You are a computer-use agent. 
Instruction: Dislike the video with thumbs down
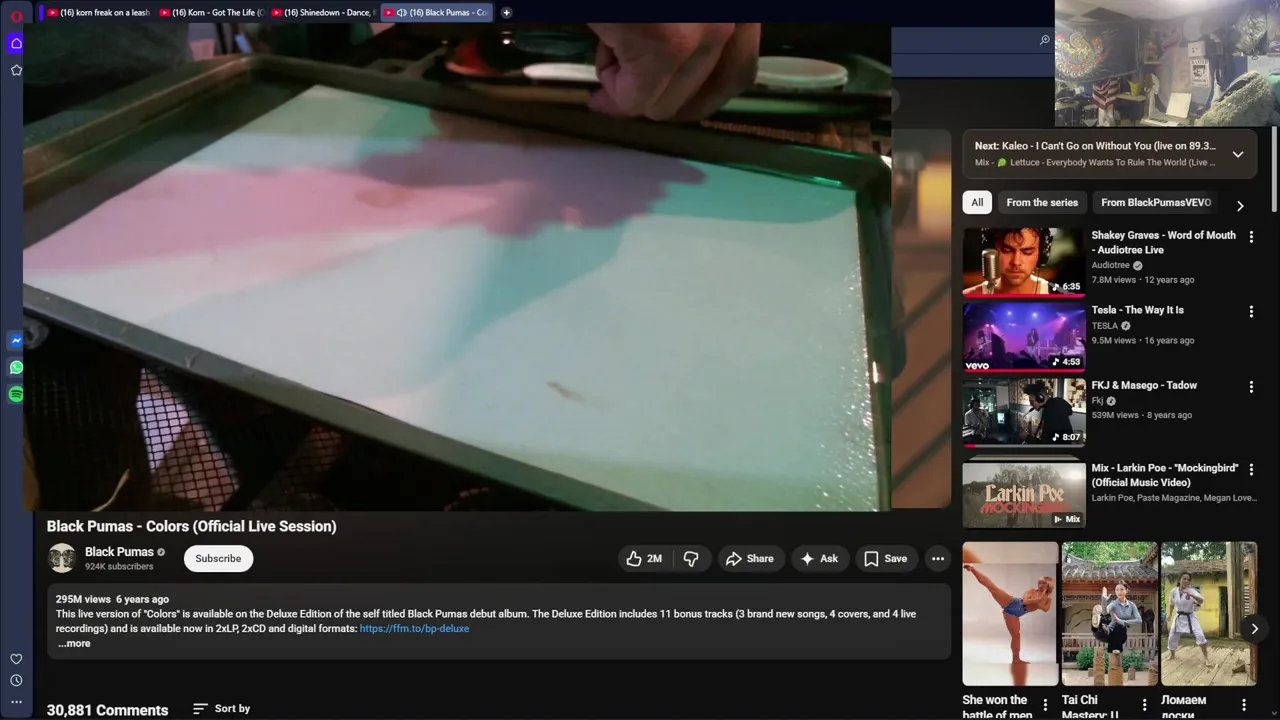tap(691, 559)
